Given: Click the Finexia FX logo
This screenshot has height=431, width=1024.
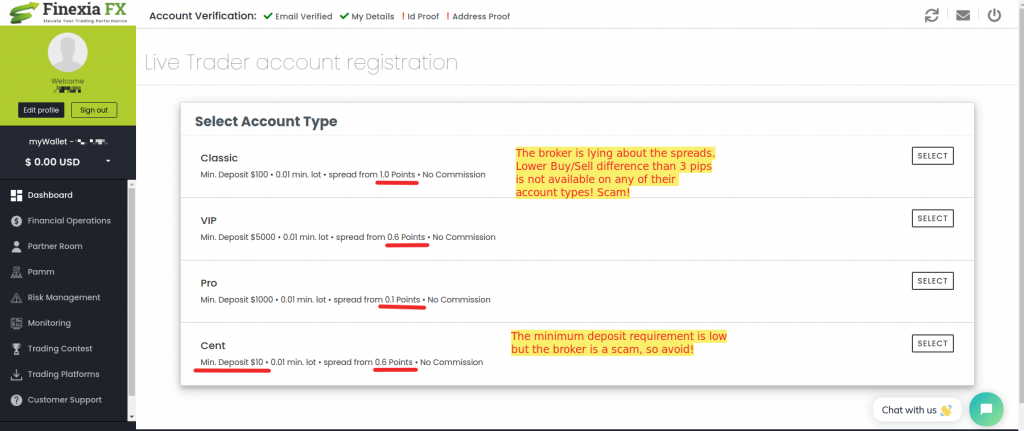Looking at the screenshot, I should (67, 13).
